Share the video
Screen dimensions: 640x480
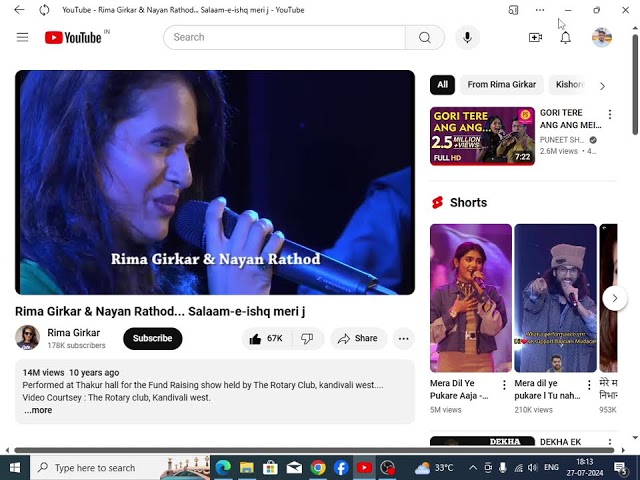[358, 338]
